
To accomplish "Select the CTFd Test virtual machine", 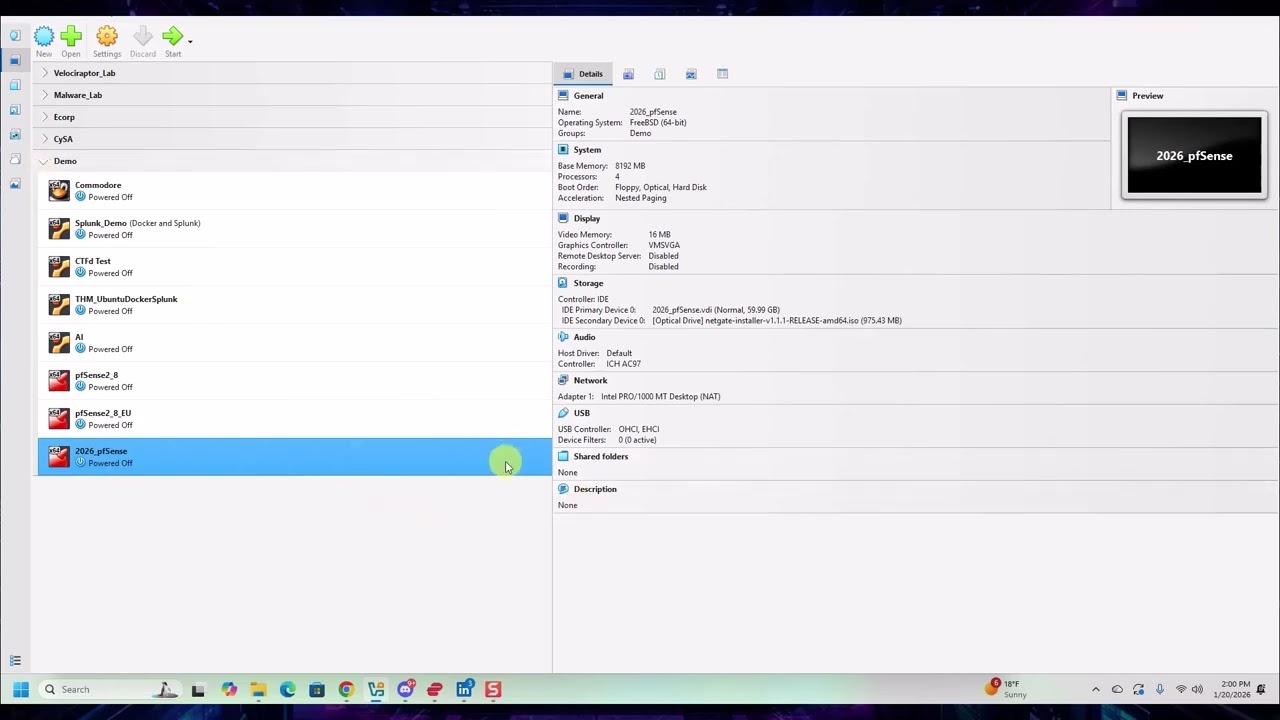I will [x=295, y=267].
